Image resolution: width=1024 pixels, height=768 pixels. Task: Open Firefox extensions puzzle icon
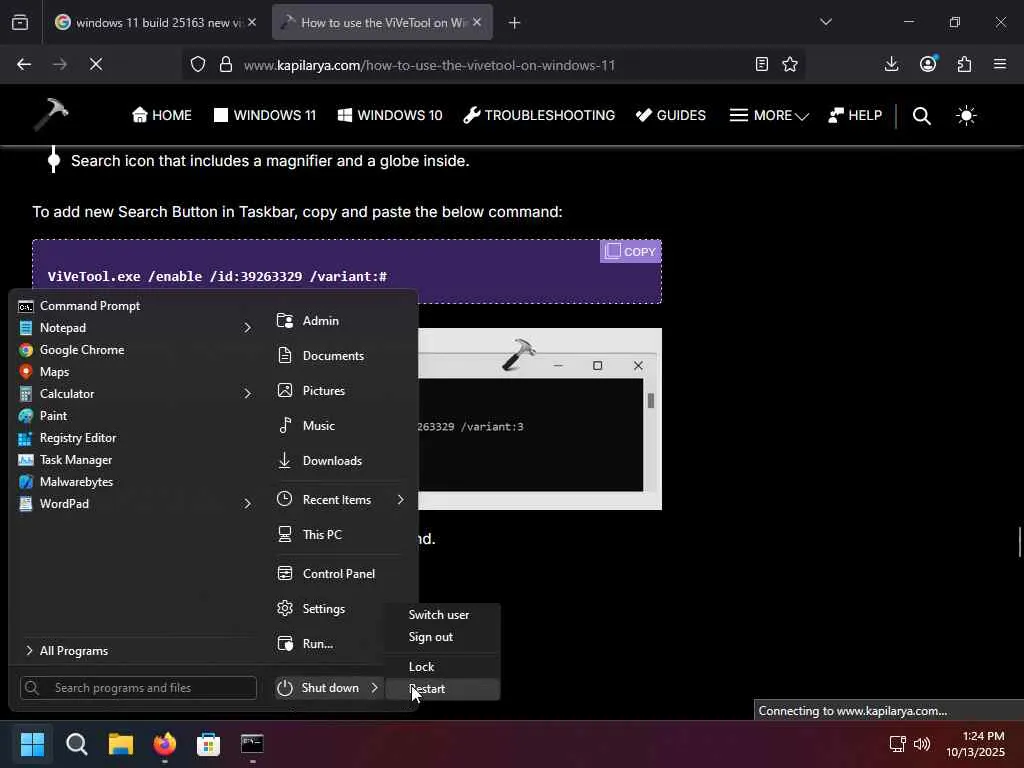coord(965,64)
